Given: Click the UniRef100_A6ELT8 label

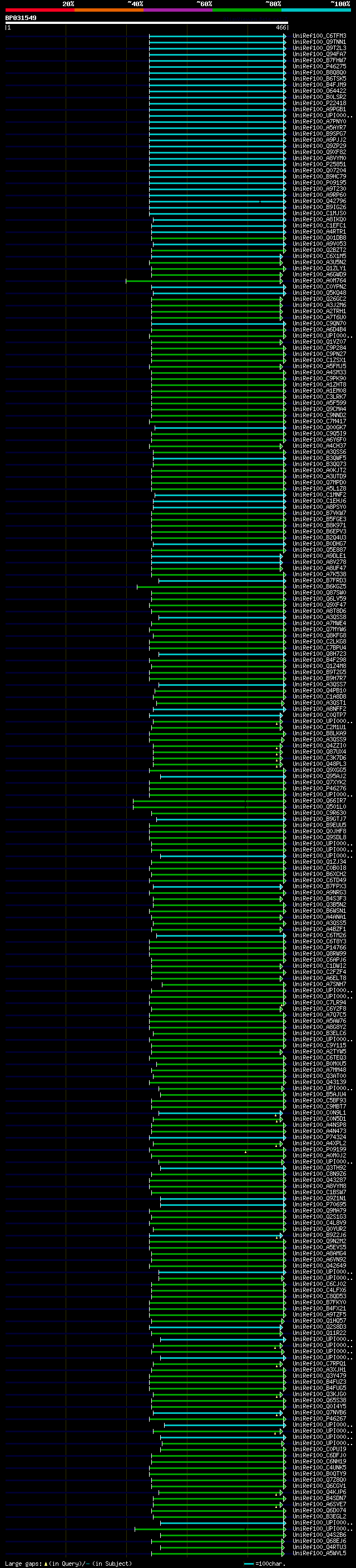Looking at the screenshot, I should click(319, 978).
